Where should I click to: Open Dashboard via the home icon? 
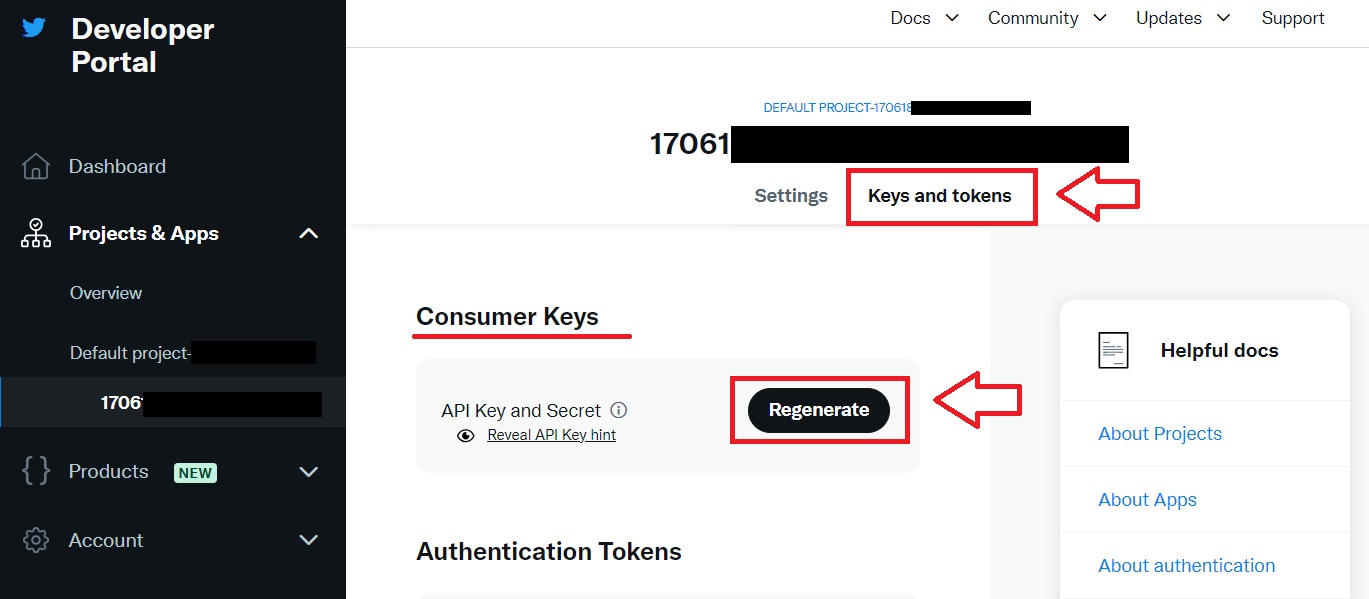pyautogui.click(x=36, y=166)
